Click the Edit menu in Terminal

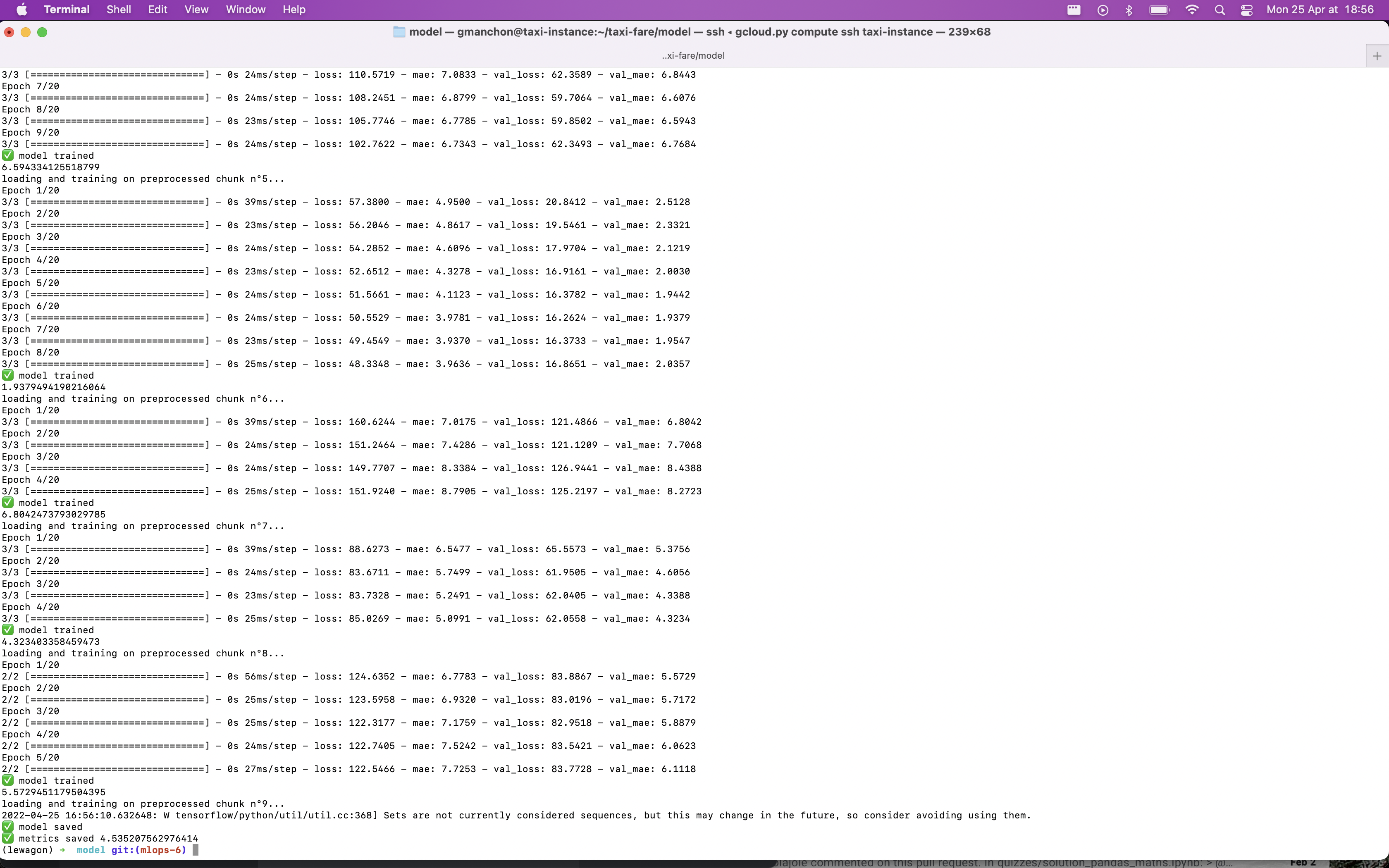[157, 9]
